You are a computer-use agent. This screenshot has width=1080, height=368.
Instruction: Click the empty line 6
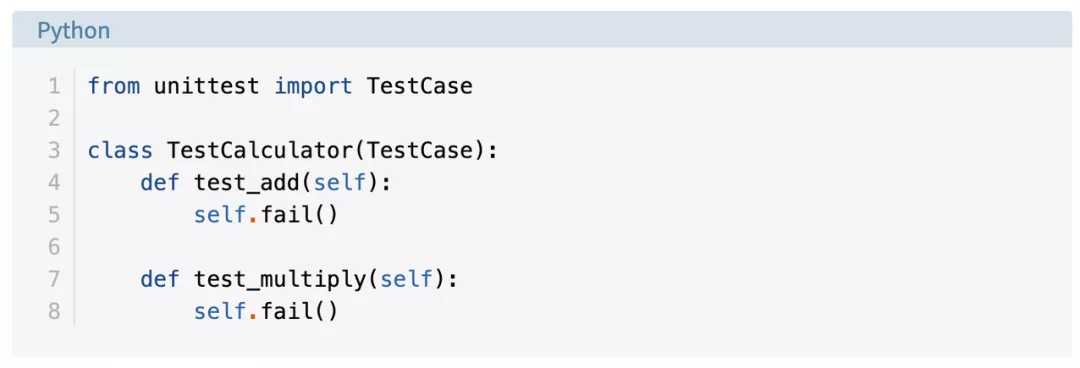pyautogui.click(x=572, y=247)
